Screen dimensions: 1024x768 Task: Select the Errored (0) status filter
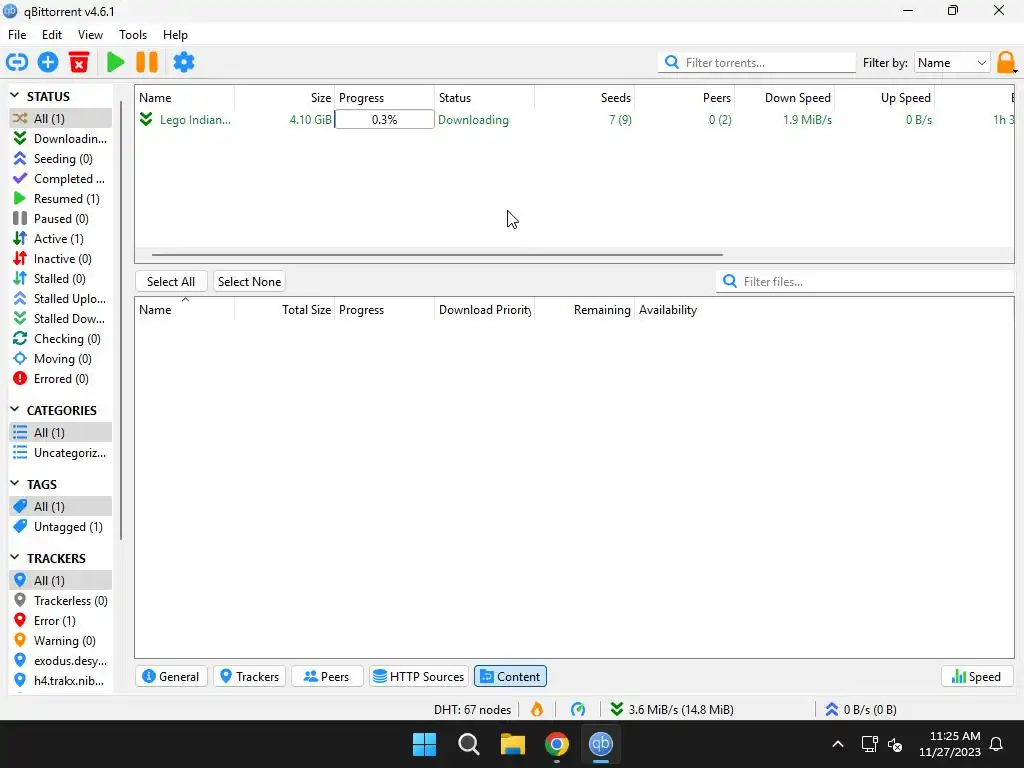[61, 379]
